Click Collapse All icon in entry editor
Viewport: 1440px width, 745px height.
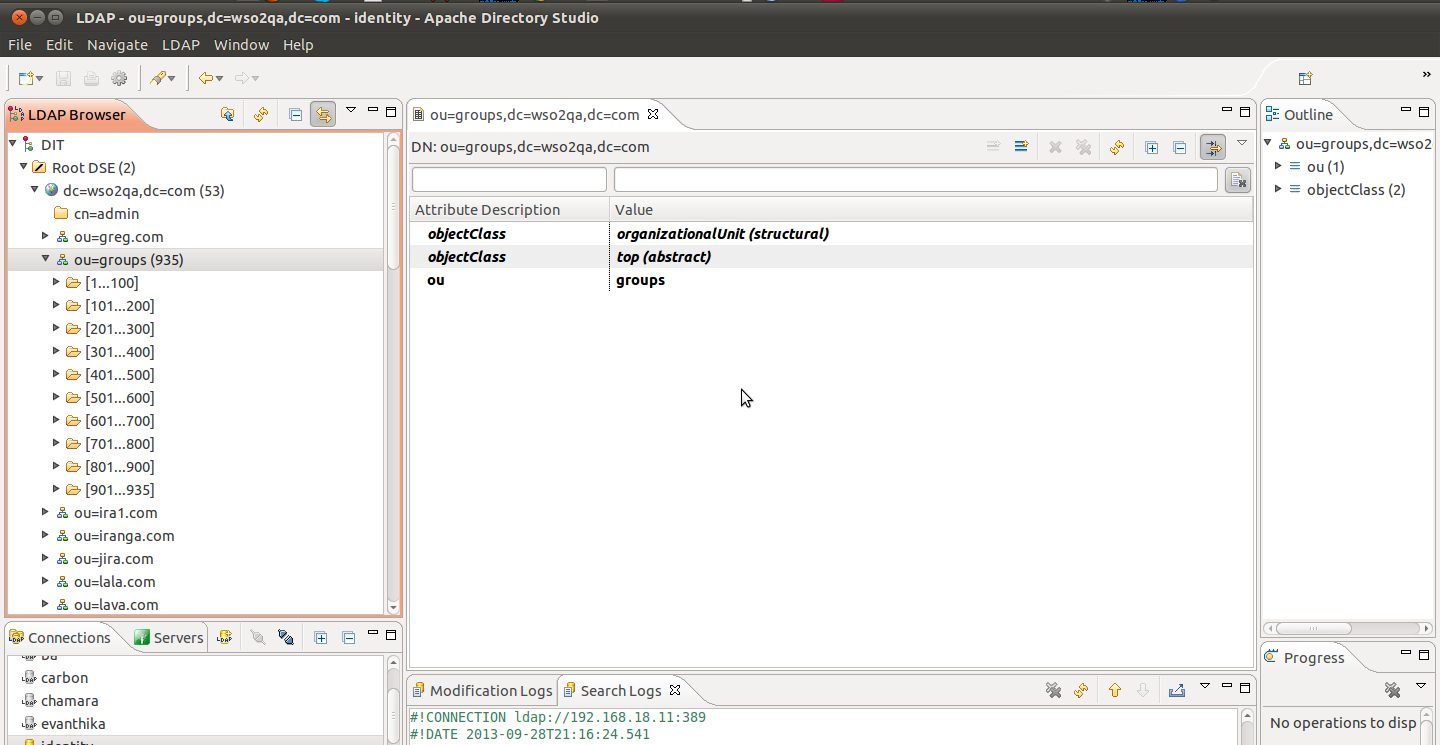1179,147
